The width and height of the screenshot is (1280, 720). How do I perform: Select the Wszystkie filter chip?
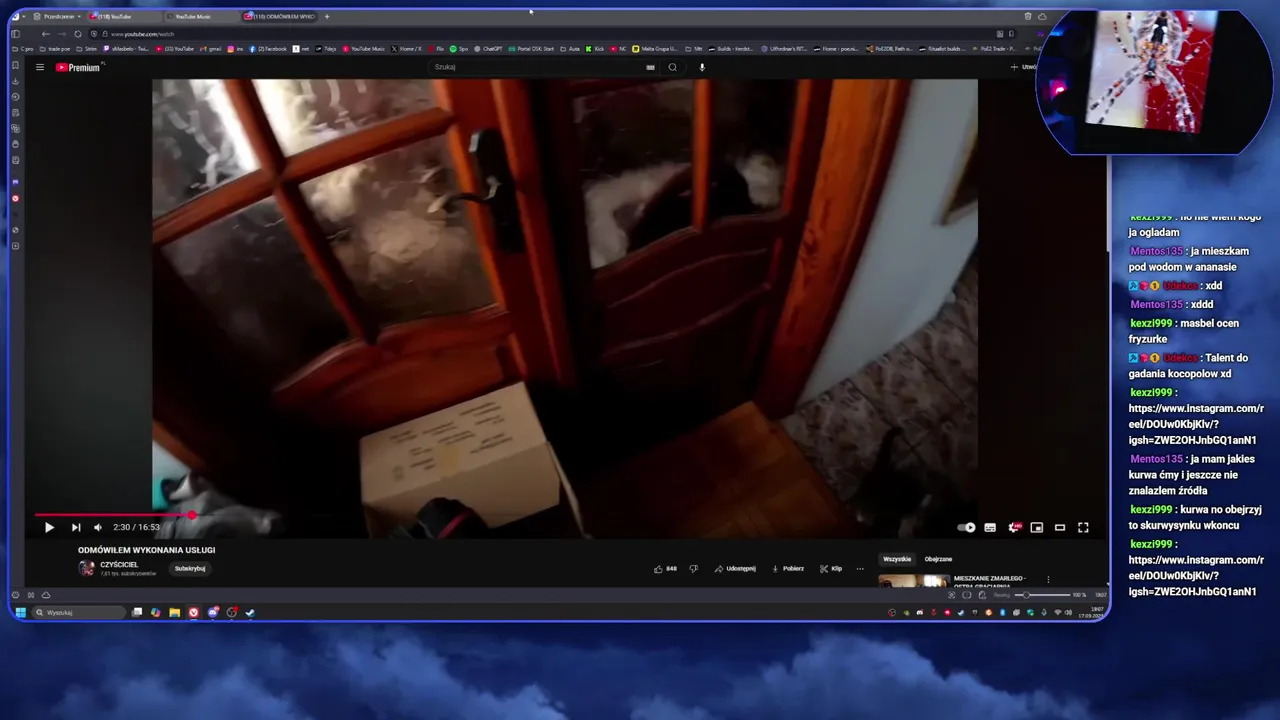(897, 559)
